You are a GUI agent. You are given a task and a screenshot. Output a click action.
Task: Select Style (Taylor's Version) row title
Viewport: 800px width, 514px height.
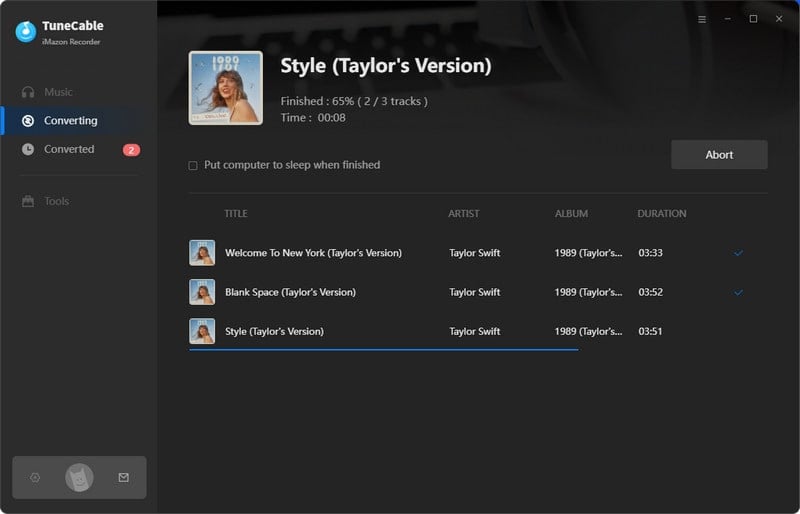coord(274,331)
